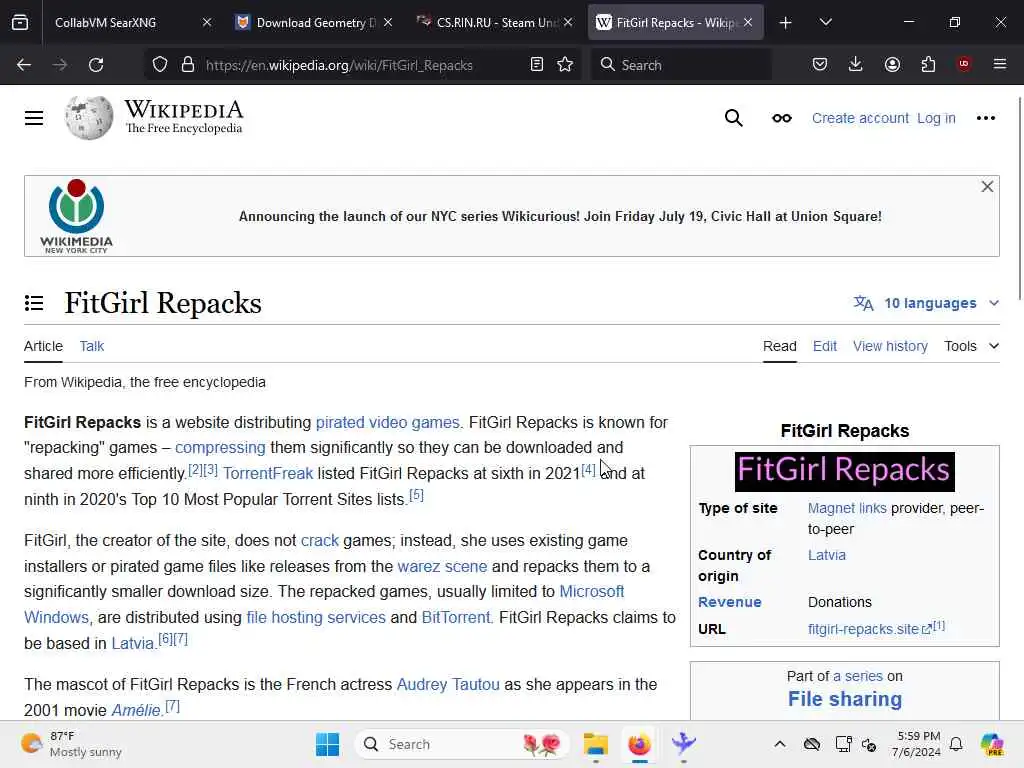Click the page vertical scrollbar
This screenshot has height=768, width=1024.
[1020, 199]
